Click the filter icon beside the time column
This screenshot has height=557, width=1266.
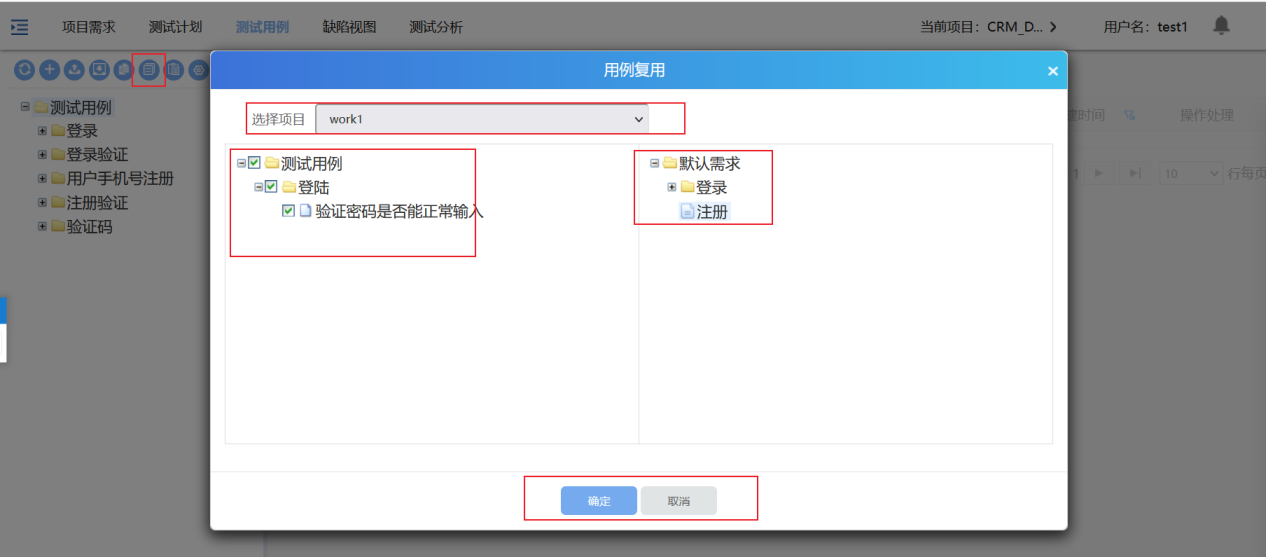pos(1129,116)
